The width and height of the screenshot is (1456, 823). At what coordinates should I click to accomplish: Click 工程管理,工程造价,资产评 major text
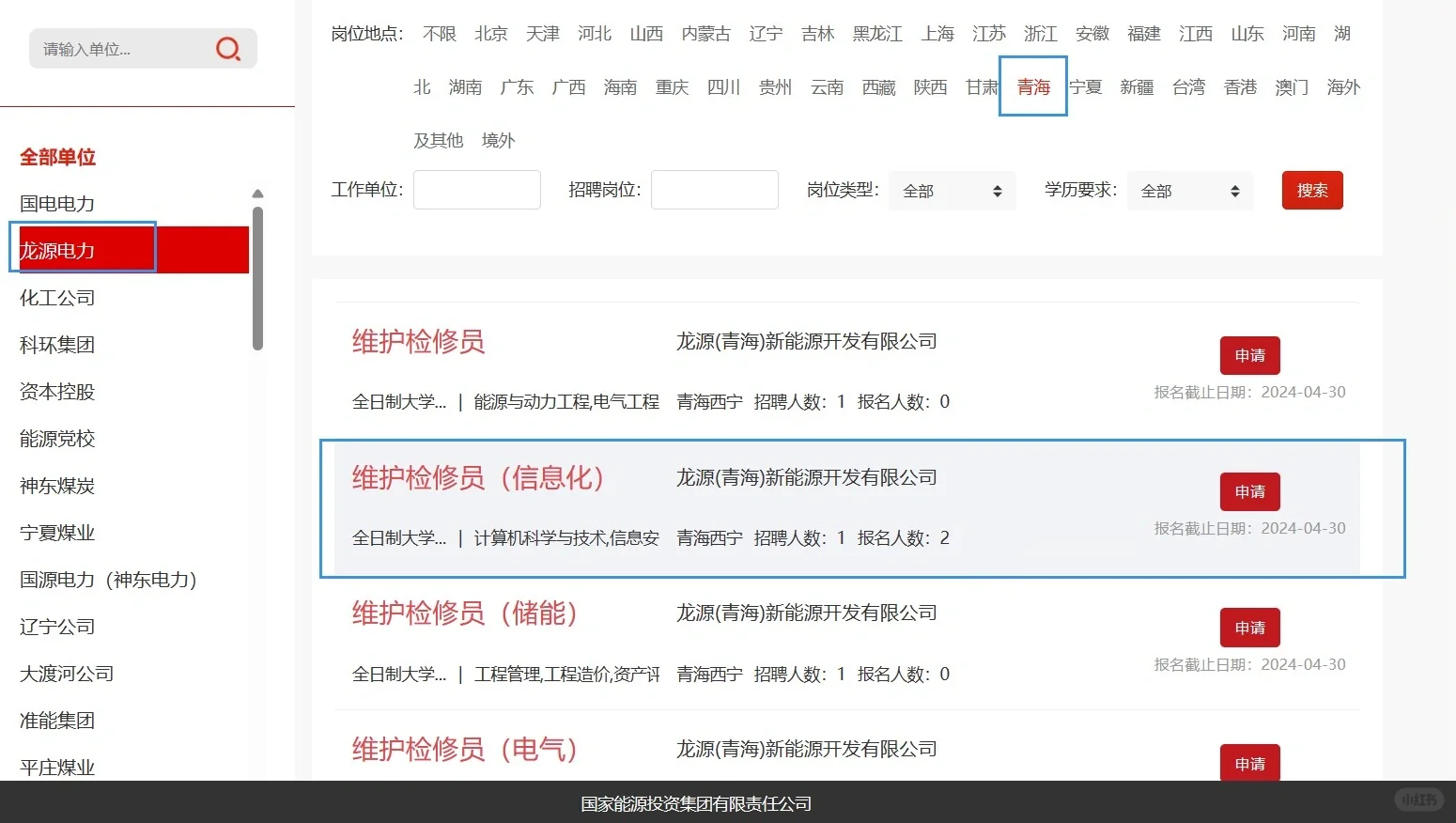(566, 675)
